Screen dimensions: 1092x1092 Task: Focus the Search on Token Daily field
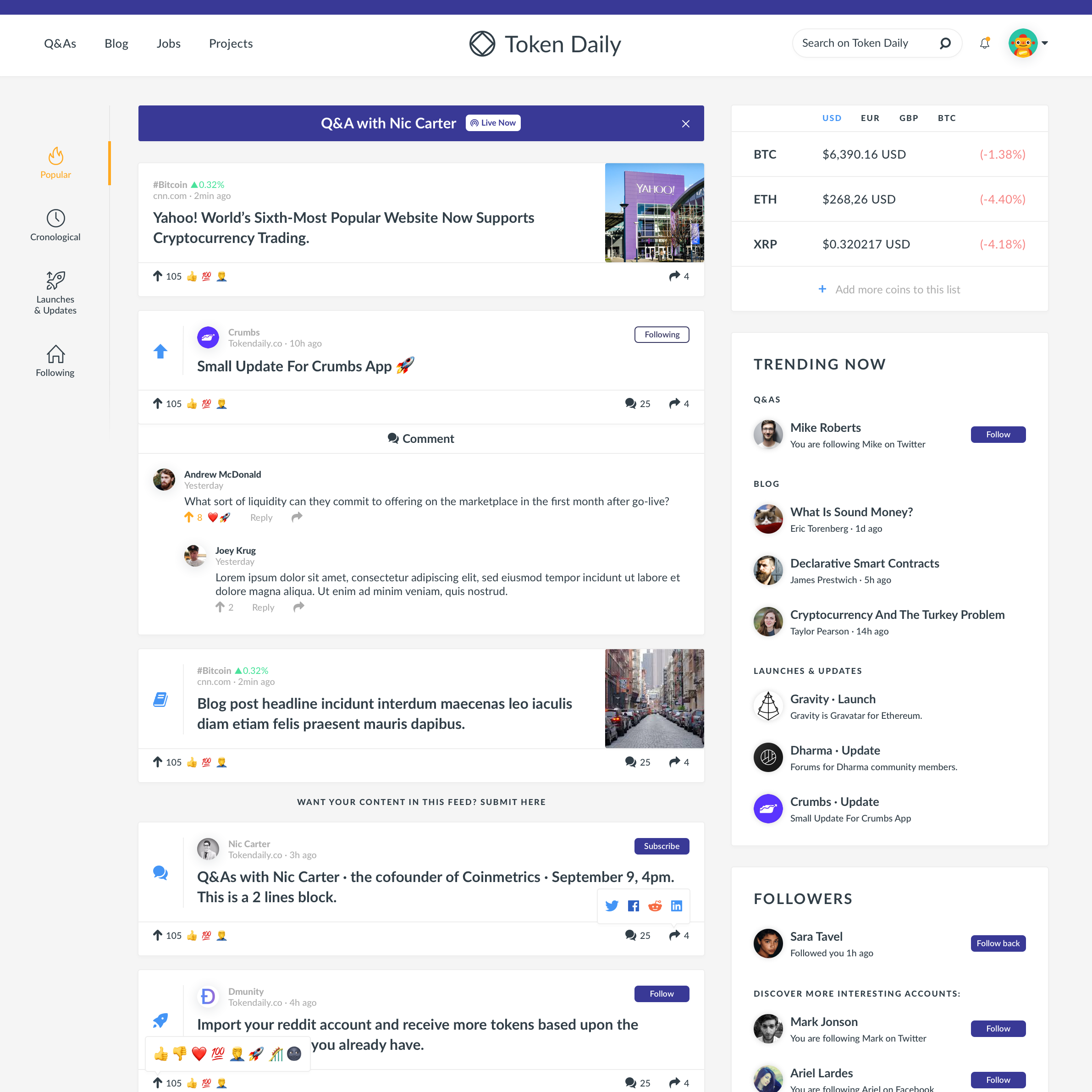[877, 43]
